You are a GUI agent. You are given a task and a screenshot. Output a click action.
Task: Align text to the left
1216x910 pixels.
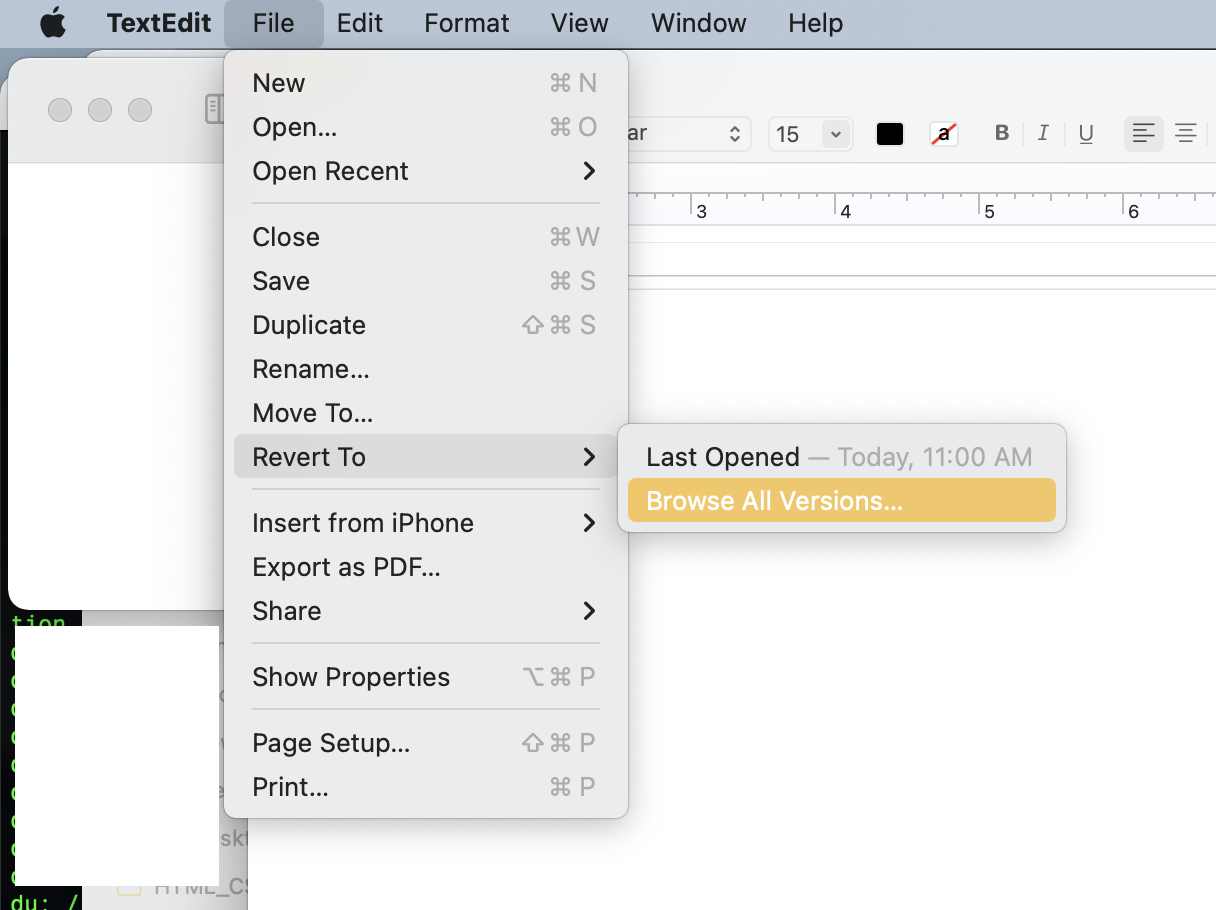tap(1143, 133)
